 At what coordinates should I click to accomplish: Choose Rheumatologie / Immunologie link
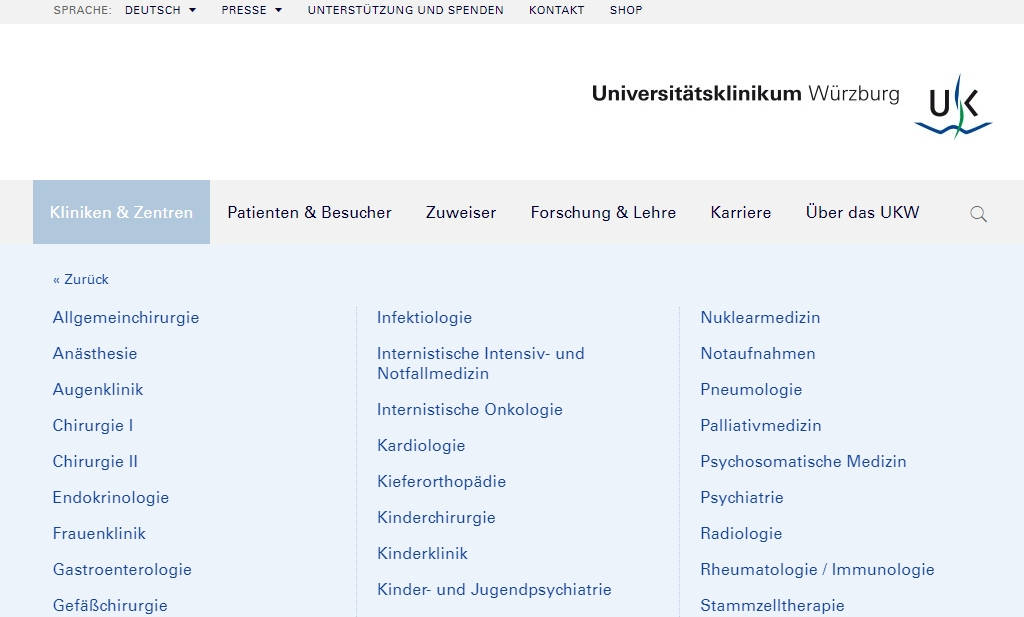coord(817,569)
